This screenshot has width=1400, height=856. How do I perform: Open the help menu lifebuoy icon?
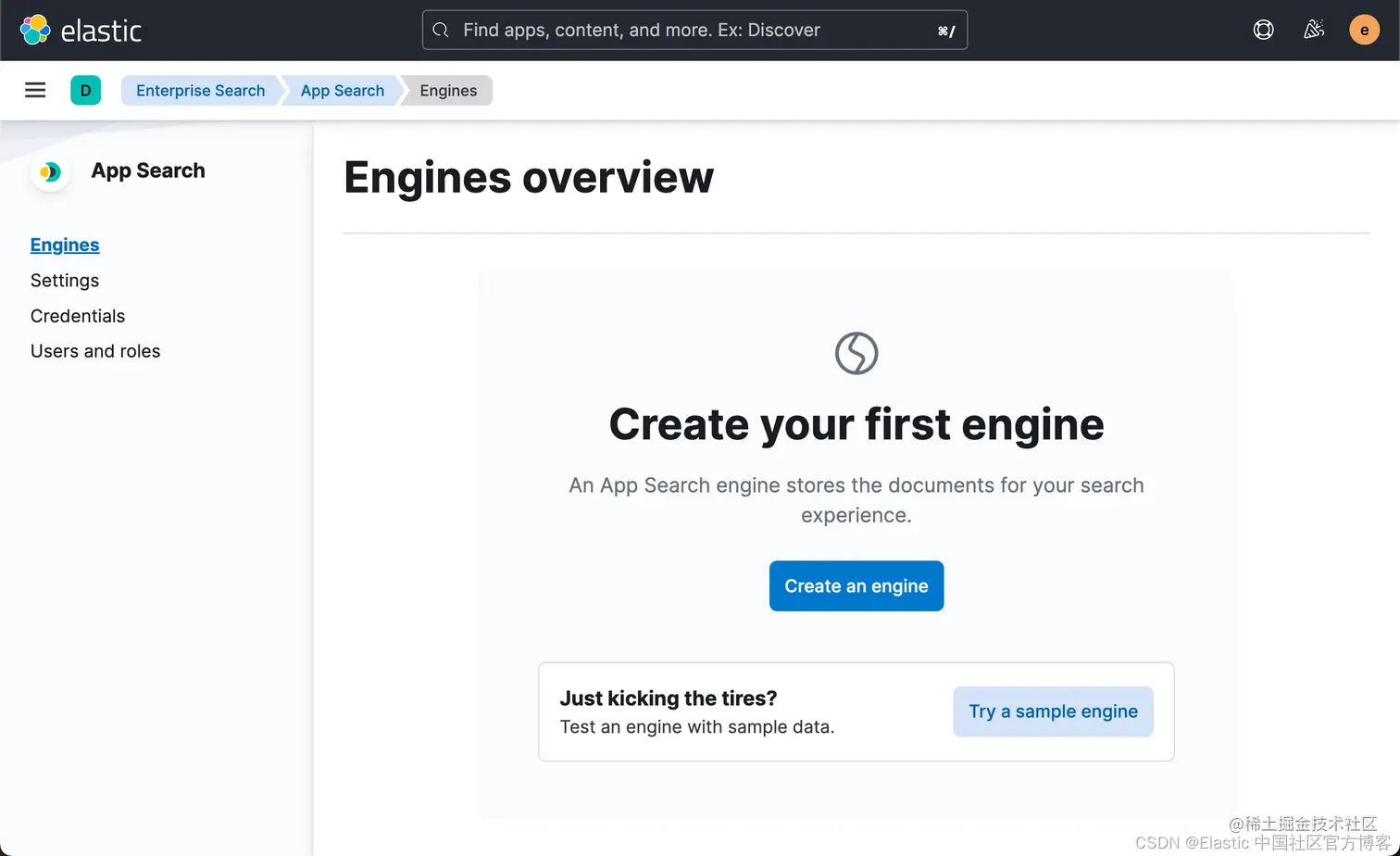pos(1263,30)
